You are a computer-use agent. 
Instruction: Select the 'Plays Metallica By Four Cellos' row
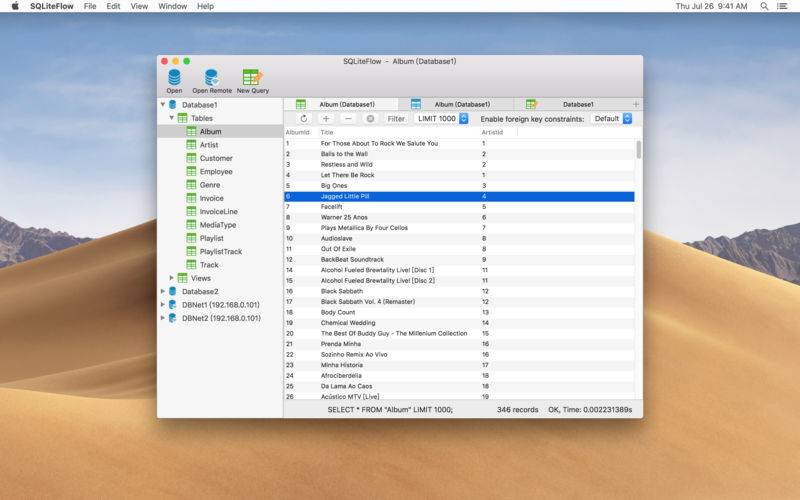point(459,228)
